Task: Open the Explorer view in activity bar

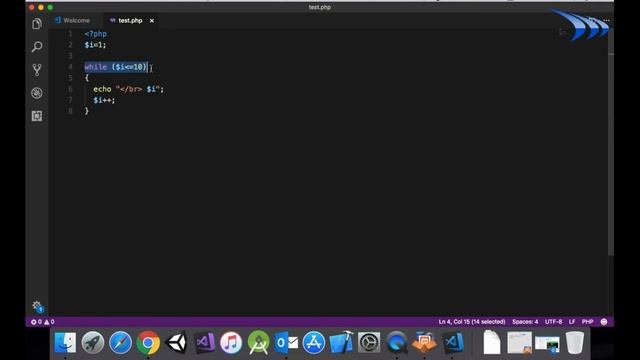Action: coord(37,24)
